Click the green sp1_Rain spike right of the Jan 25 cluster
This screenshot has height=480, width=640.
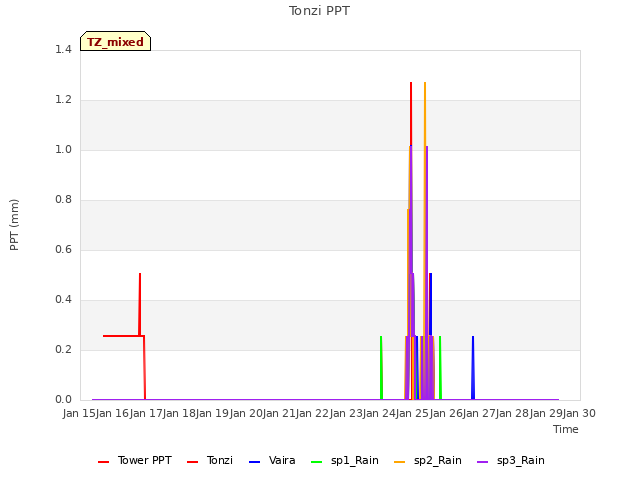pos(440,367)
